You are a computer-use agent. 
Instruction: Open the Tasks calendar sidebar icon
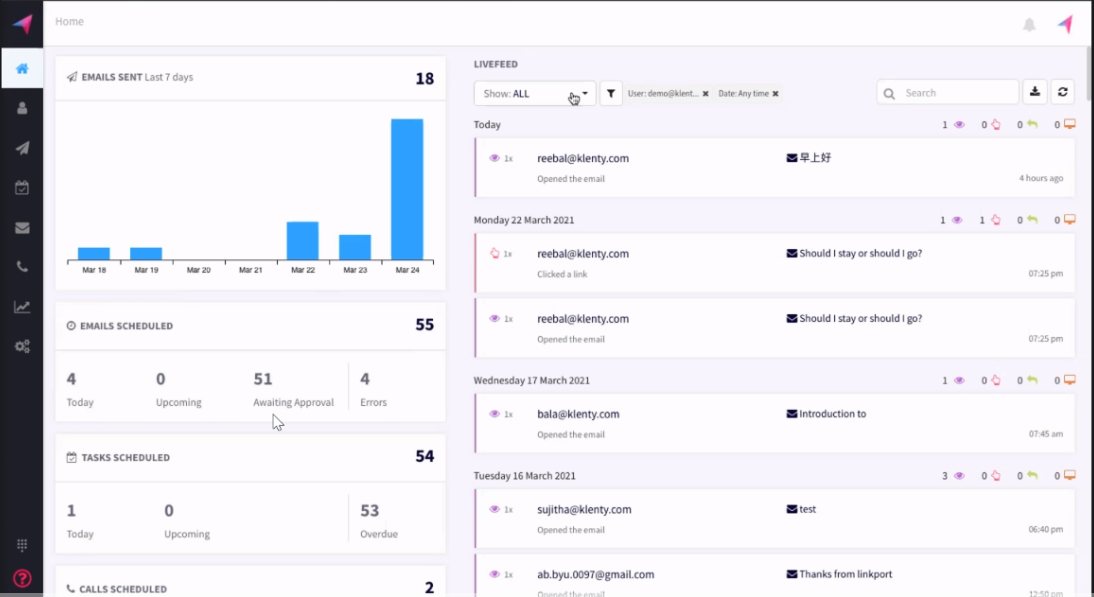[22, 187]
